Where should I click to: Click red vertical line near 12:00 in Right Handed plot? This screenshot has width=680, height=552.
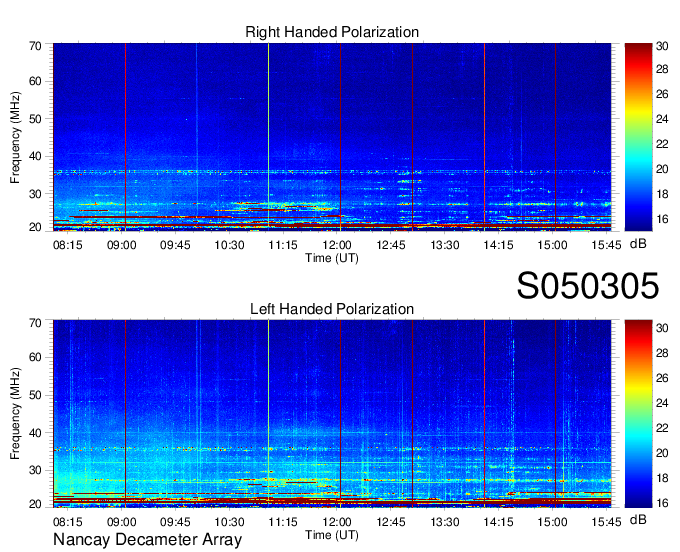[340, 137]
